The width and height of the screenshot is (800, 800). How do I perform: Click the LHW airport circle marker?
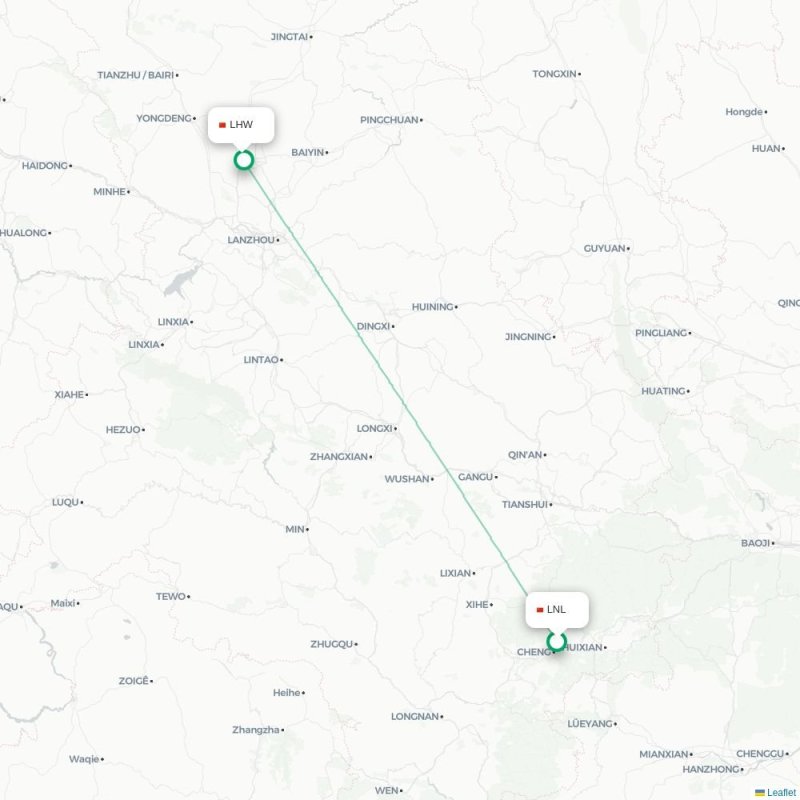click(x=244, y=160)
